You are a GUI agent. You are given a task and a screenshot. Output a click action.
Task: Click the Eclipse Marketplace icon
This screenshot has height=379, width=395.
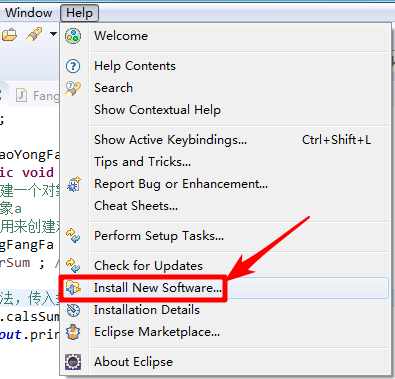tap(73, 332)
